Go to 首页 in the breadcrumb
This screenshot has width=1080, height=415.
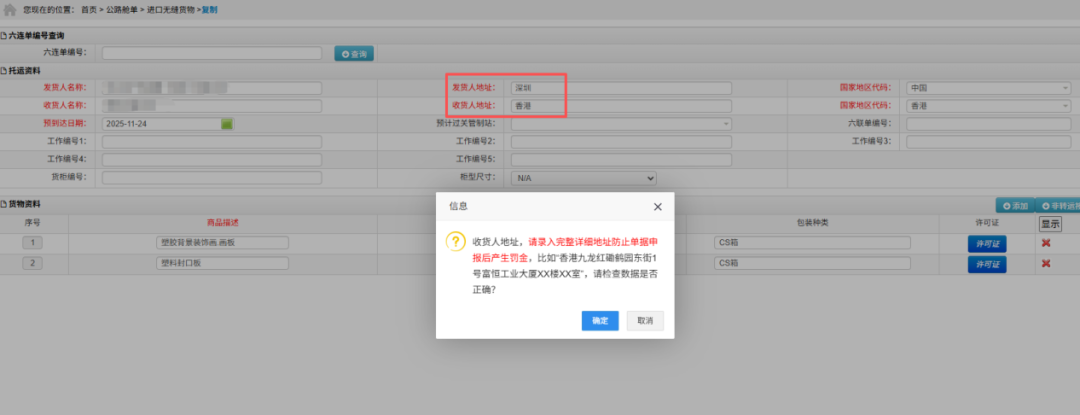click(89, 10)
